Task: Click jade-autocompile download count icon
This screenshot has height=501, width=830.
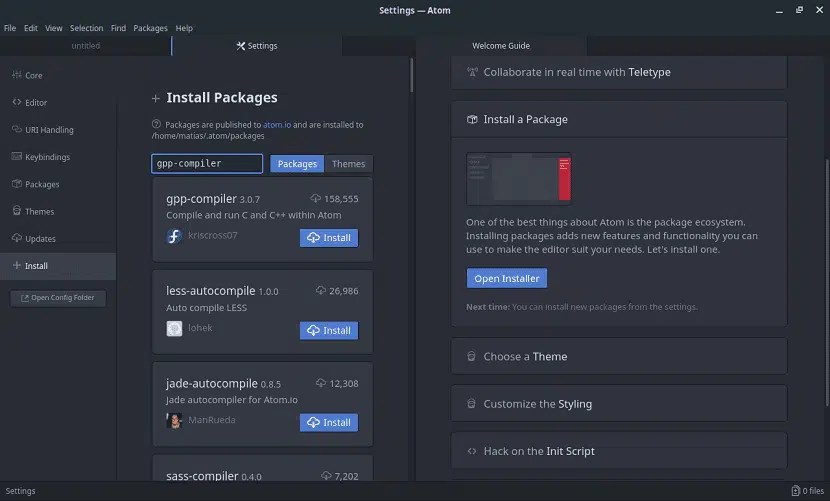Action: pos(321,382)
